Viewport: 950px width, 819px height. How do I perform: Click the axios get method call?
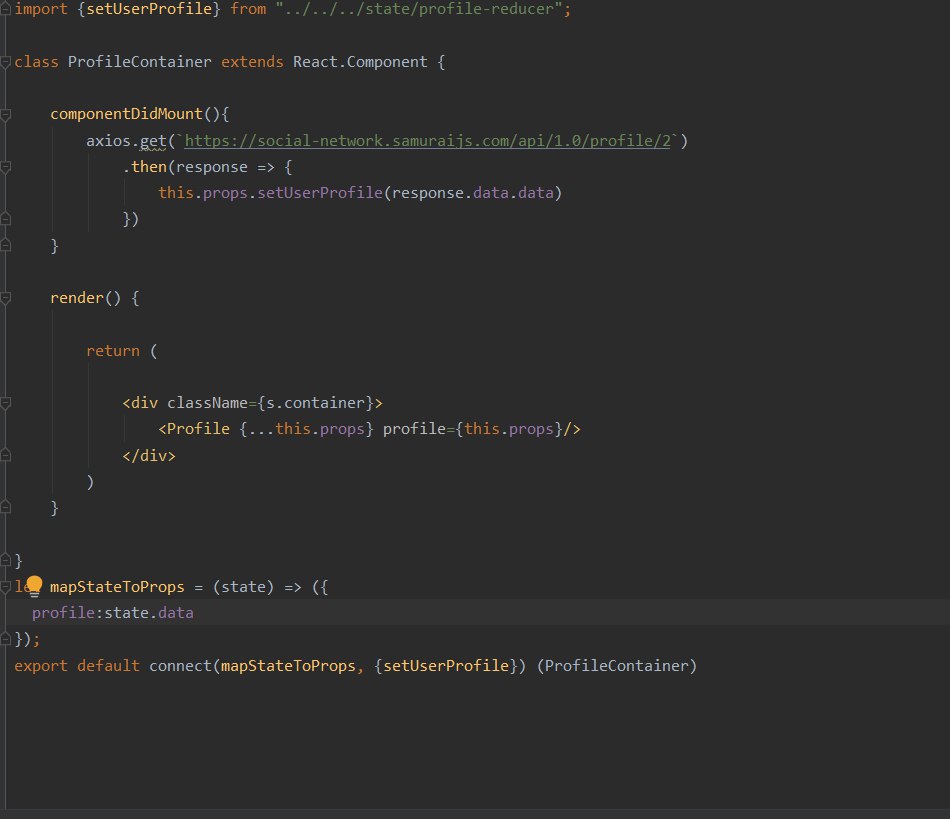(153, 141)
